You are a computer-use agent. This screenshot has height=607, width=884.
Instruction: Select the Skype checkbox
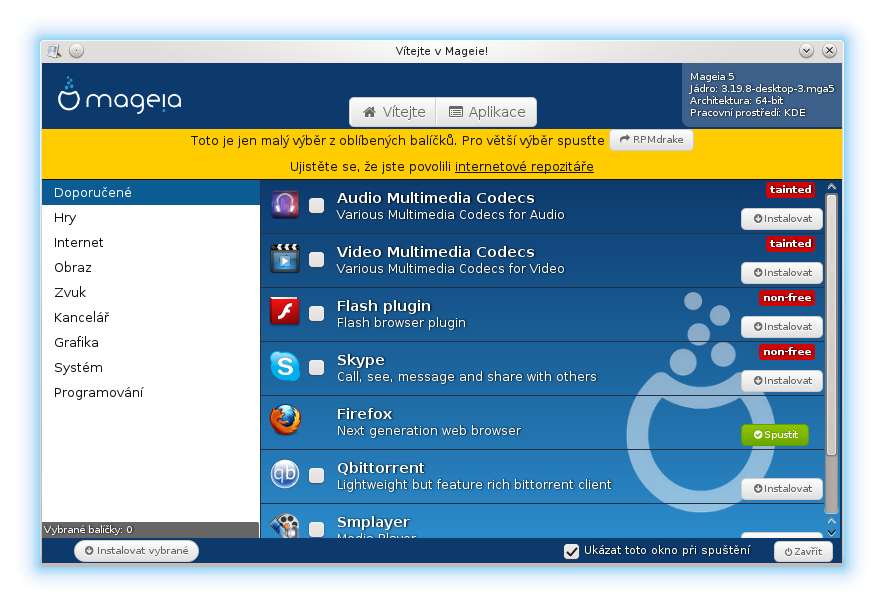tap(317, 367)
